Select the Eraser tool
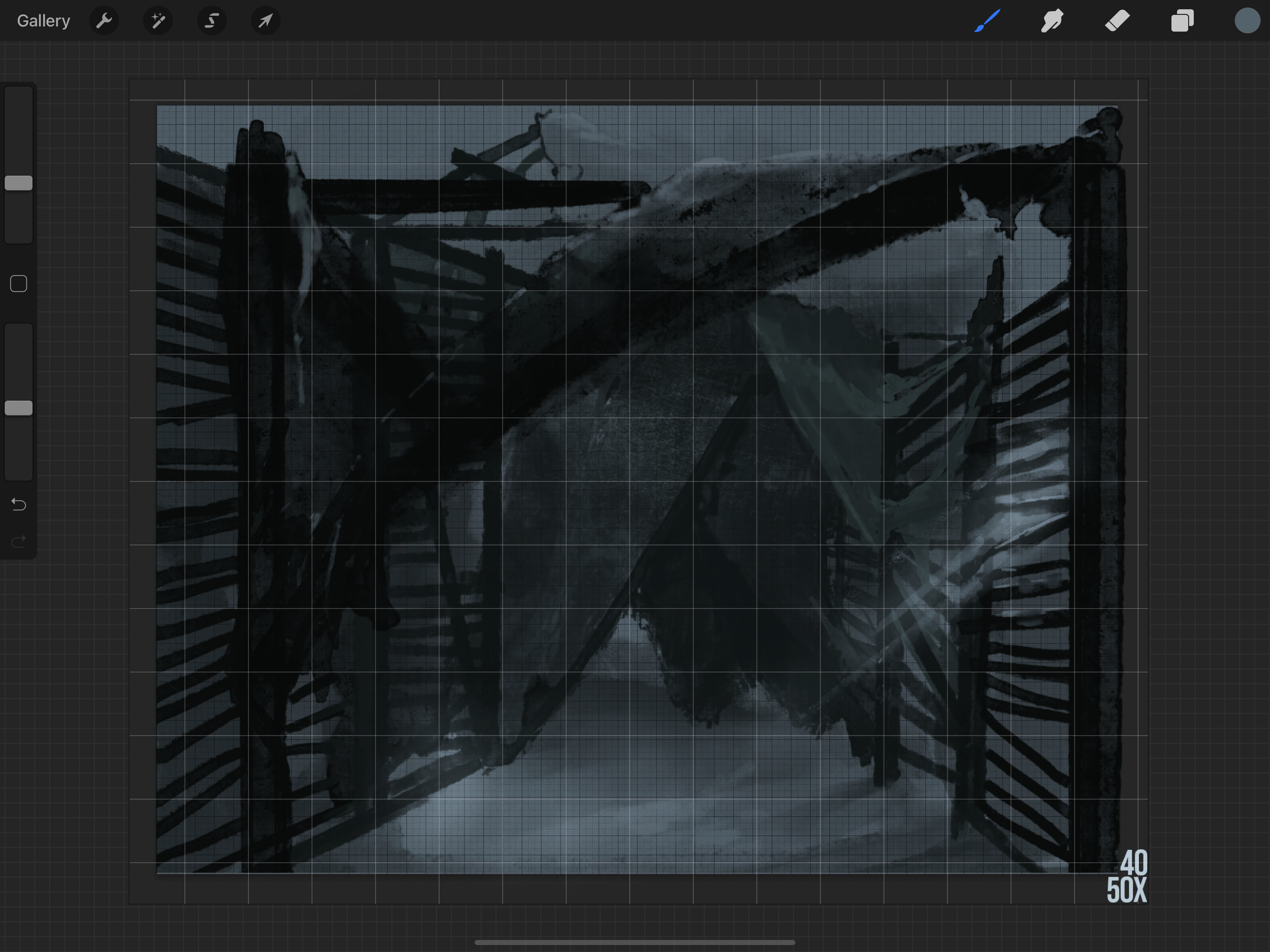Viewport: 1270px width, 952px height. coord(1117,21)
